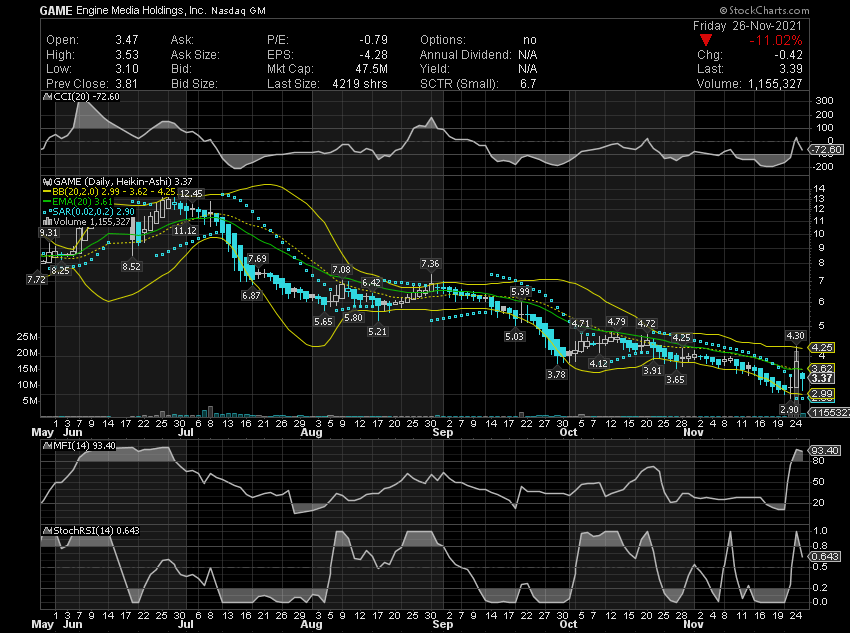Screen dimensions: 850x633
Task: Click the 5.21 price annotation
Action: tap(377, 331)
